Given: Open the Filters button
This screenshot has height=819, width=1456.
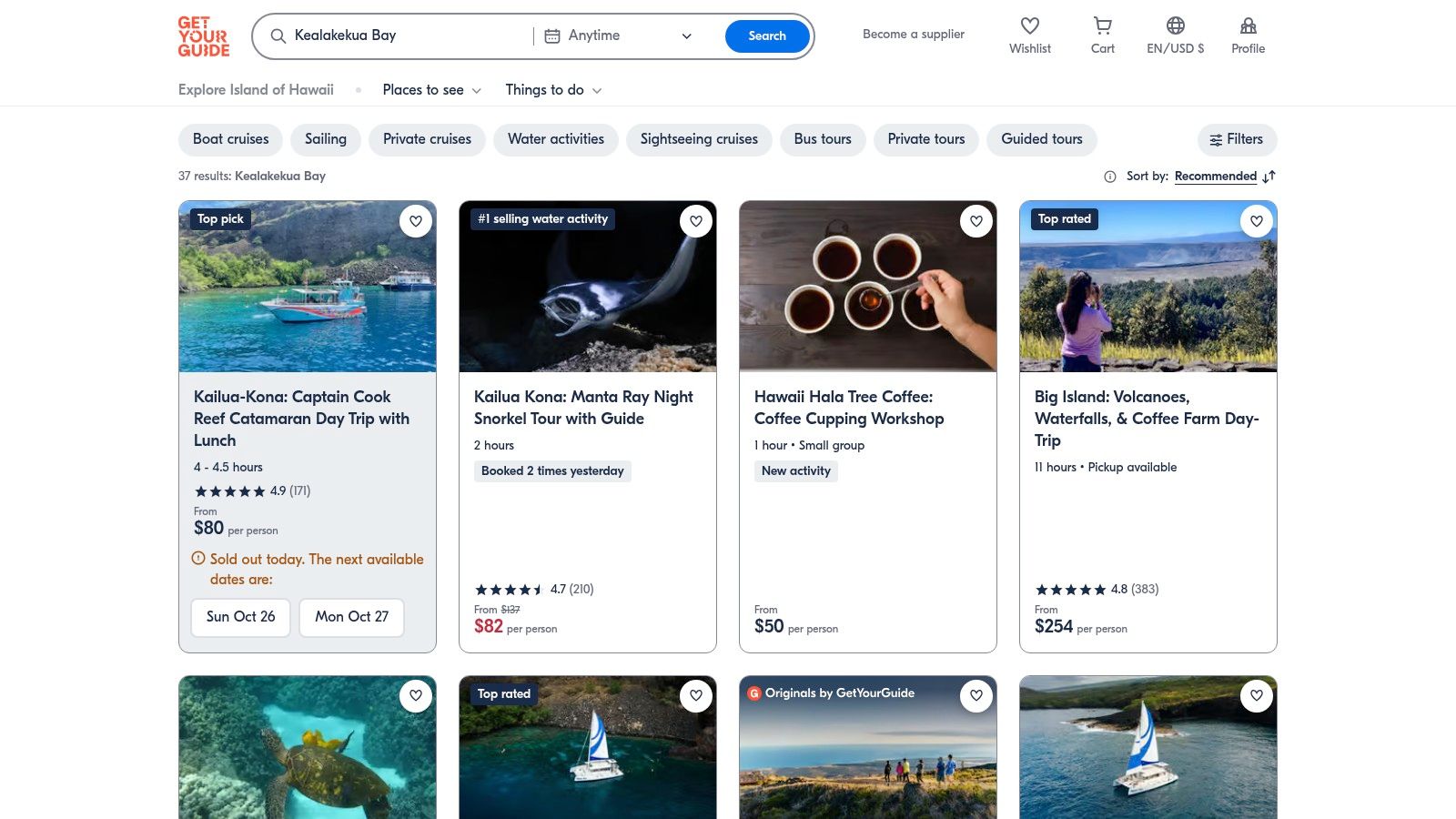Looking at the screenshot, I should tap(1237, 139).
